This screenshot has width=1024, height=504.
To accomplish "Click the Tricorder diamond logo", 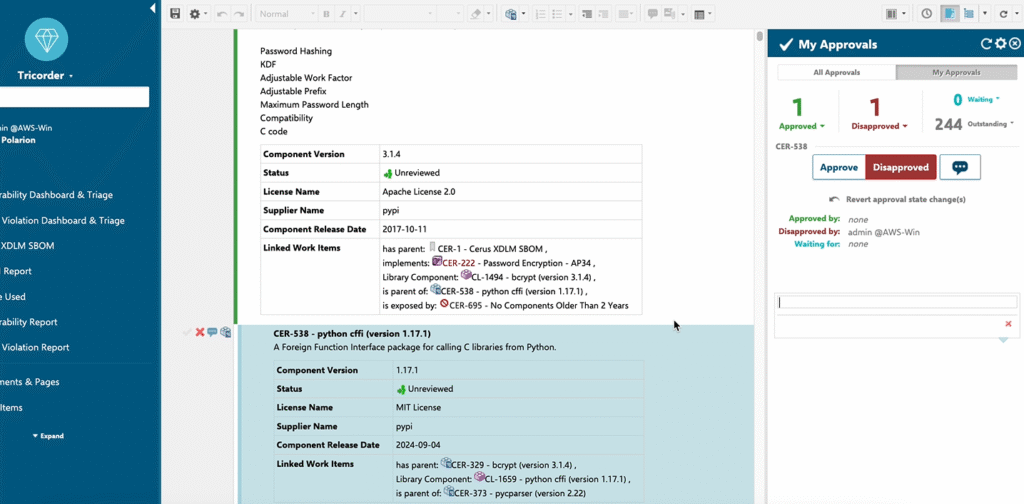I will click(x=45, y=41).
